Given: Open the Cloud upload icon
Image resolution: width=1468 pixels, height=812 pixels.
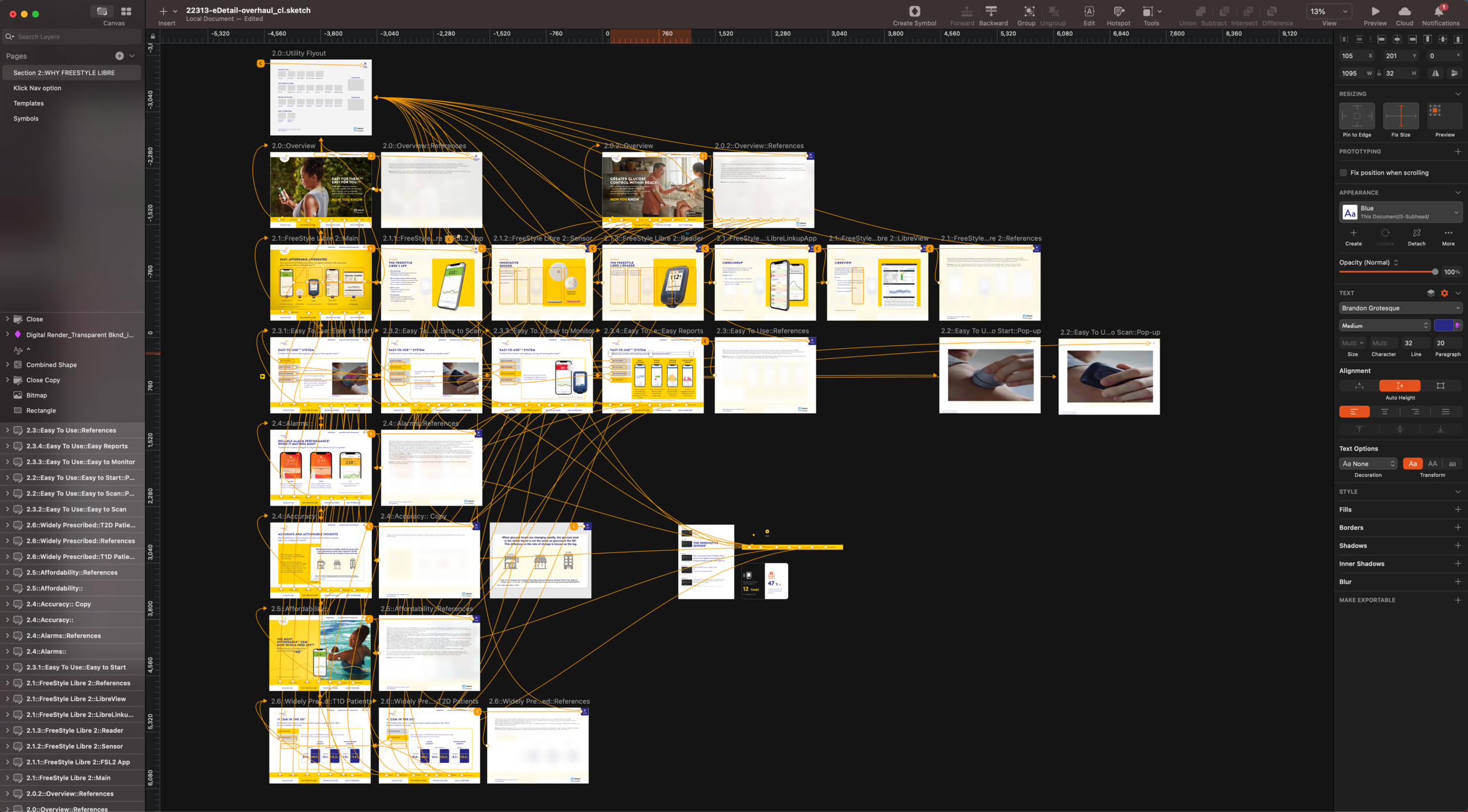Looking at the screenshot, I should pos(1404,12).
